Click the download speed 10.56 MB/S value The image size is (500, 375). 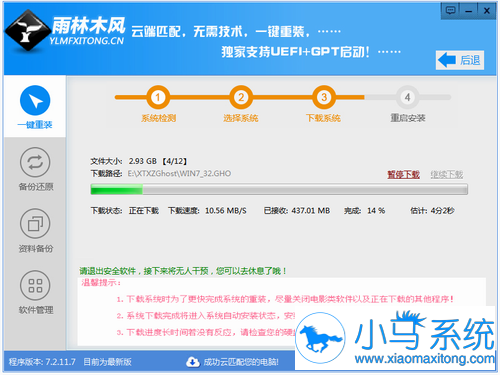[226, 211]
